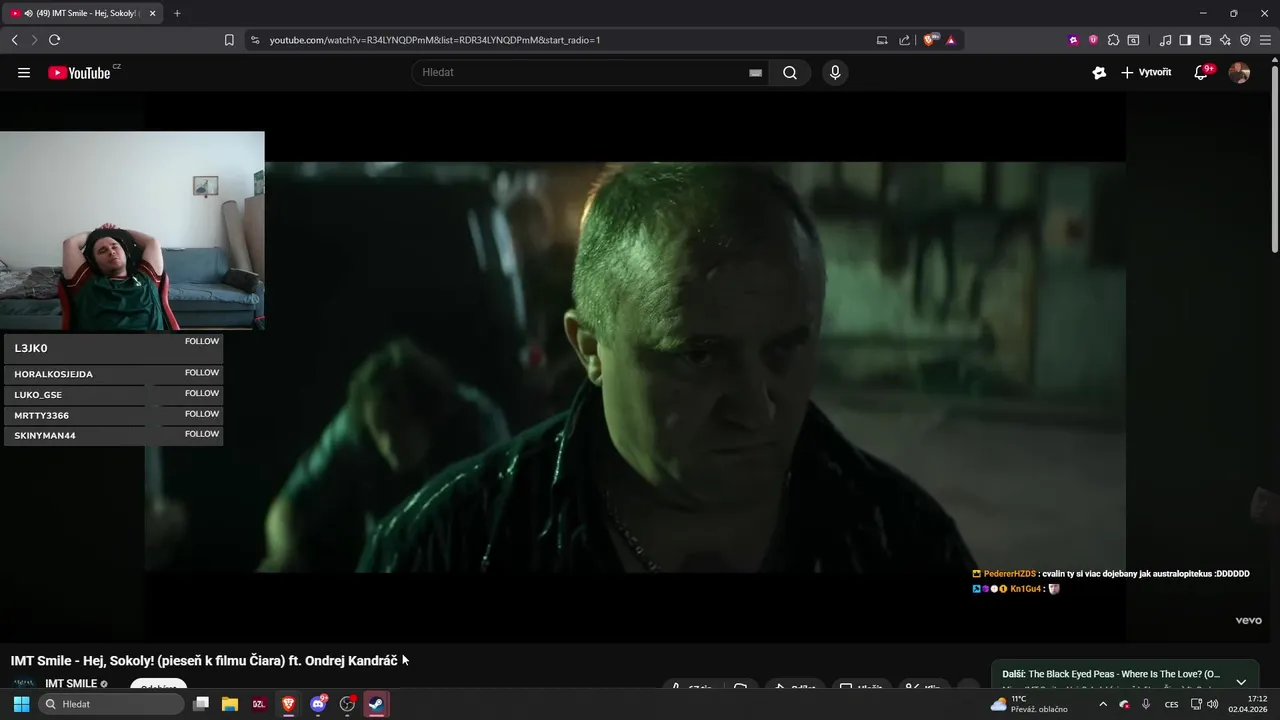Click the pink U extension icon
Screen dimensions: 1280x720
(x=1093, y=40)
